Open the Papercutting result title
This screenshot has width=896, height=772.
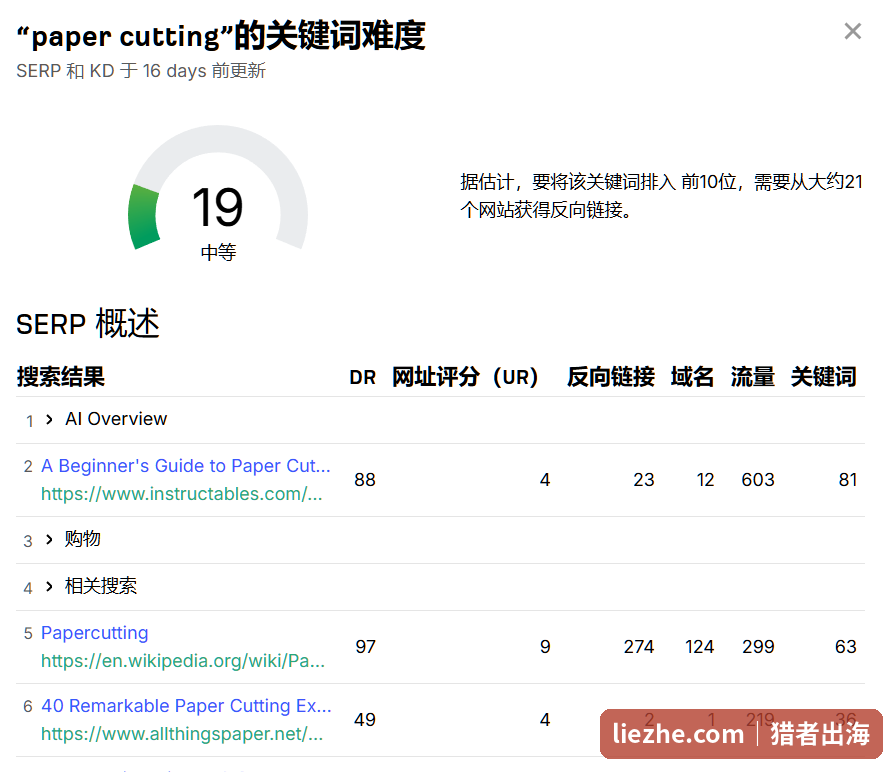pyautogui.click(x=95, y=633)
